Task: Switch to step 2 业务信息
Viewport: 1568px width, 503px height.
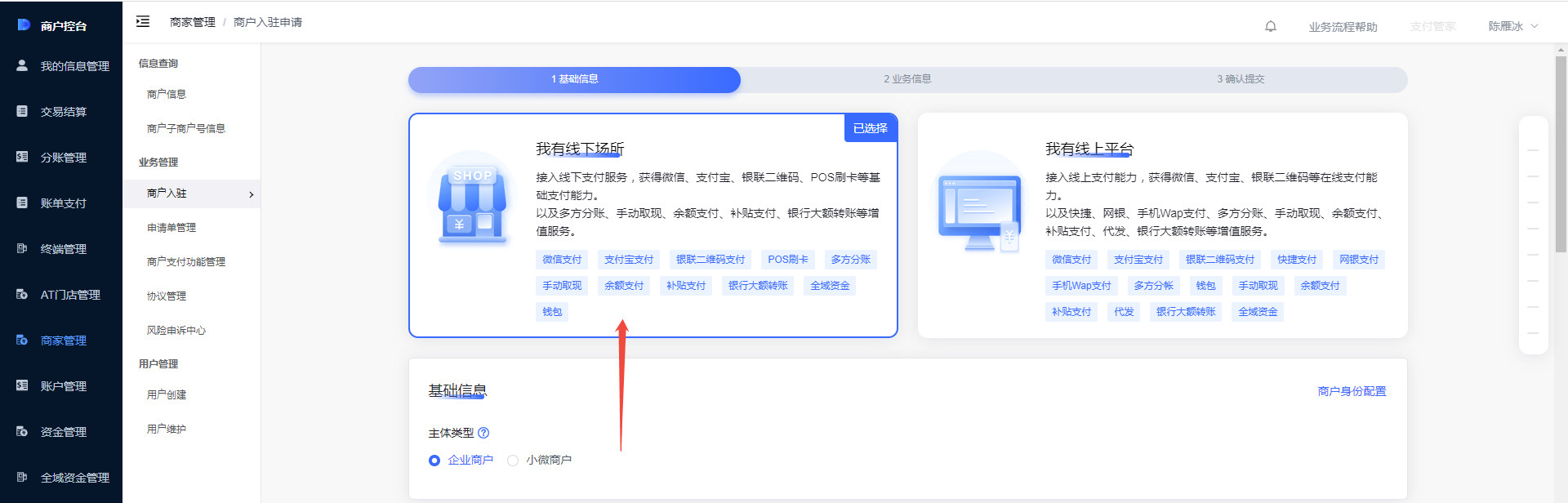Action: [907, 79]
